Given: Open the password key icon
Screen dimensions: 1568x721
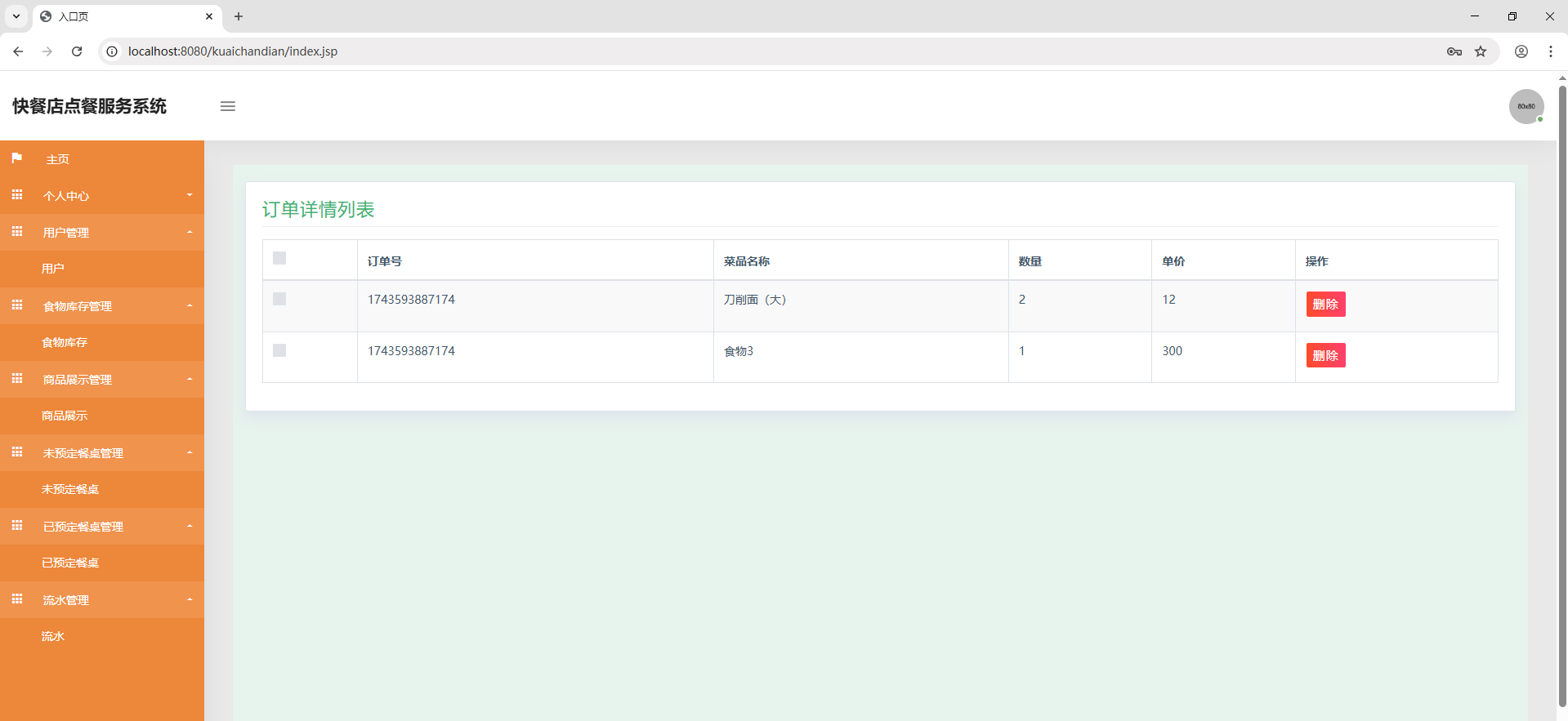Looking at the screenshot, I should [1454, 51].
